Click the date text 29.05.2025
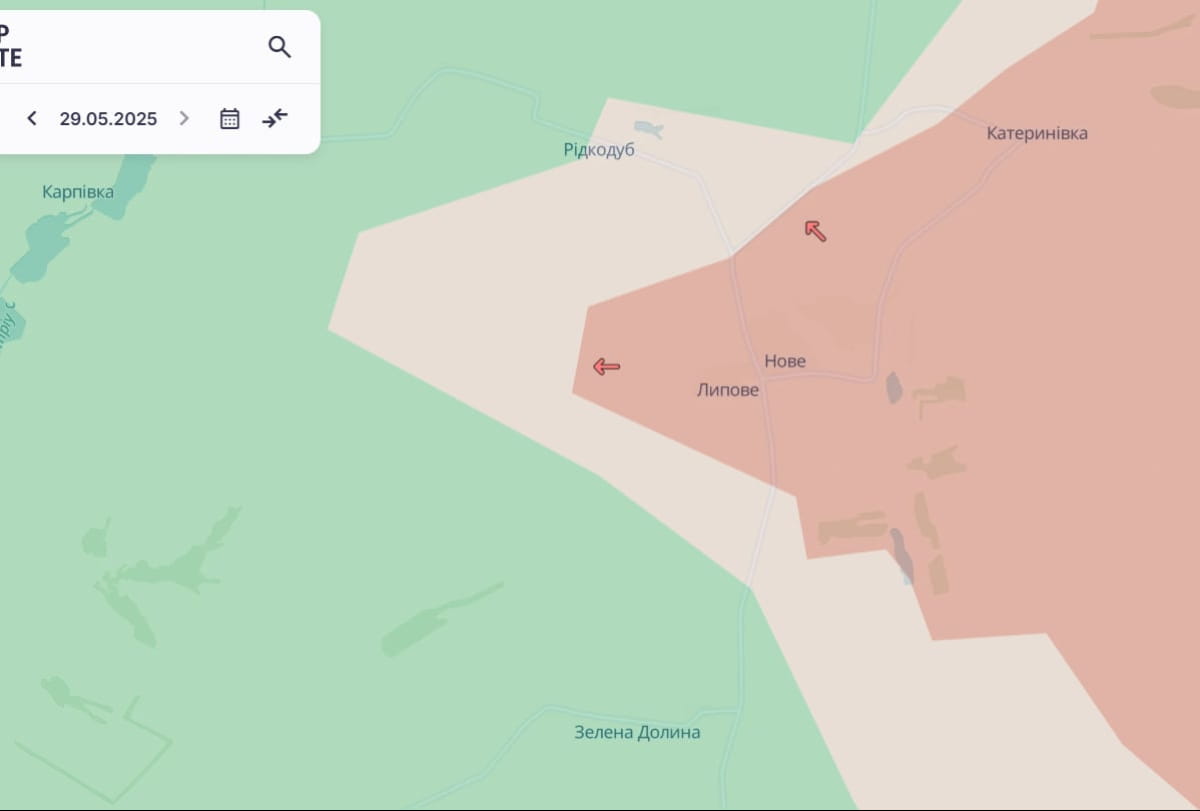The width and height of the screenshot is (1200, 811). pos(108,119)
